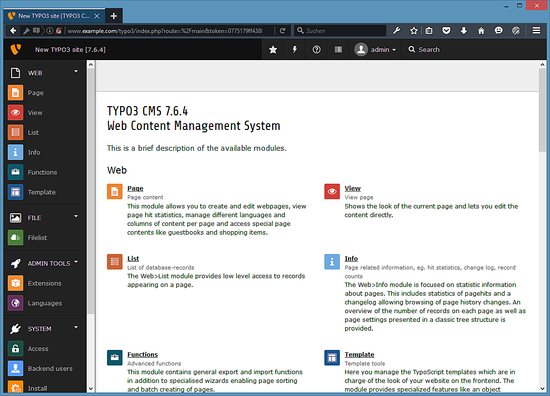Follow the Info link in content
Viewport: 550px width, 396px height.
(351, 259)
